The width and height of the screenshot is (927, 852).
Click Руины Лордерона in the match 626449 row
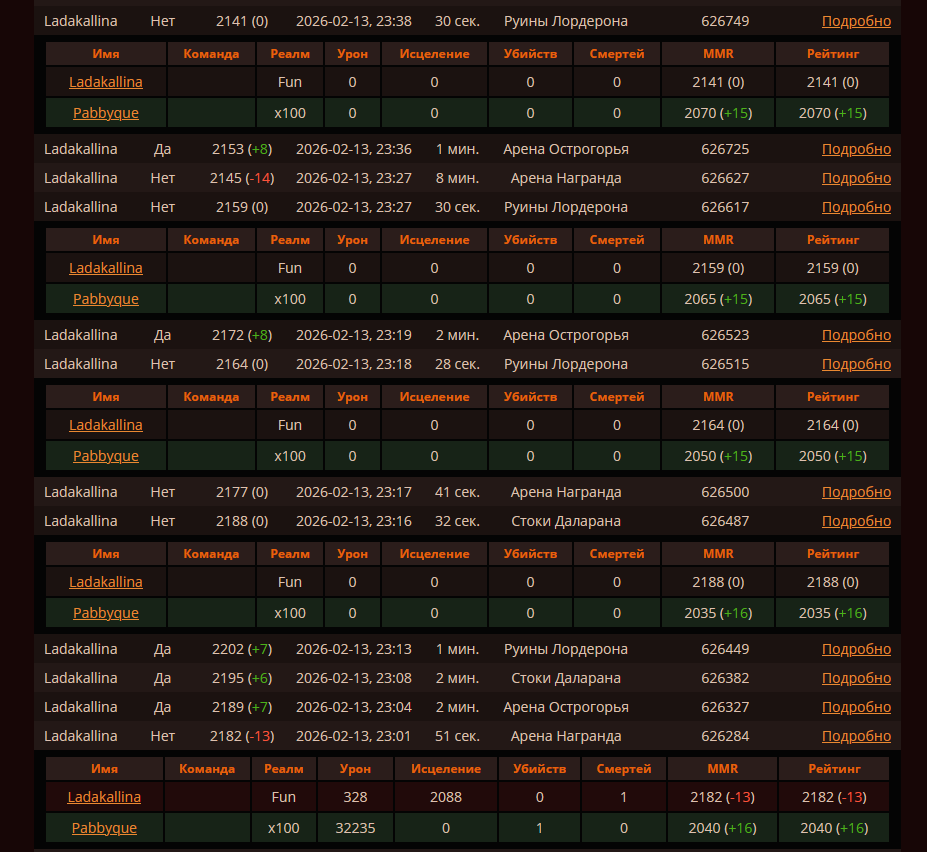tap(566, 649)
